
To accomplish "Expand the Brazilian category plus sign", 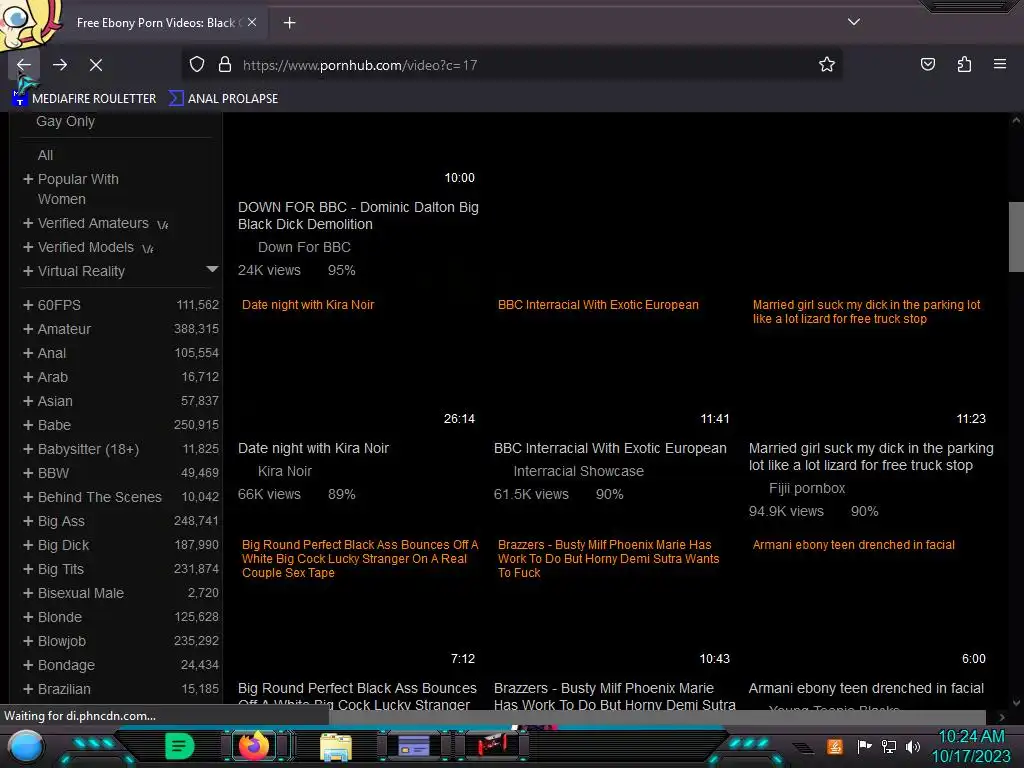I will (28, 689).
